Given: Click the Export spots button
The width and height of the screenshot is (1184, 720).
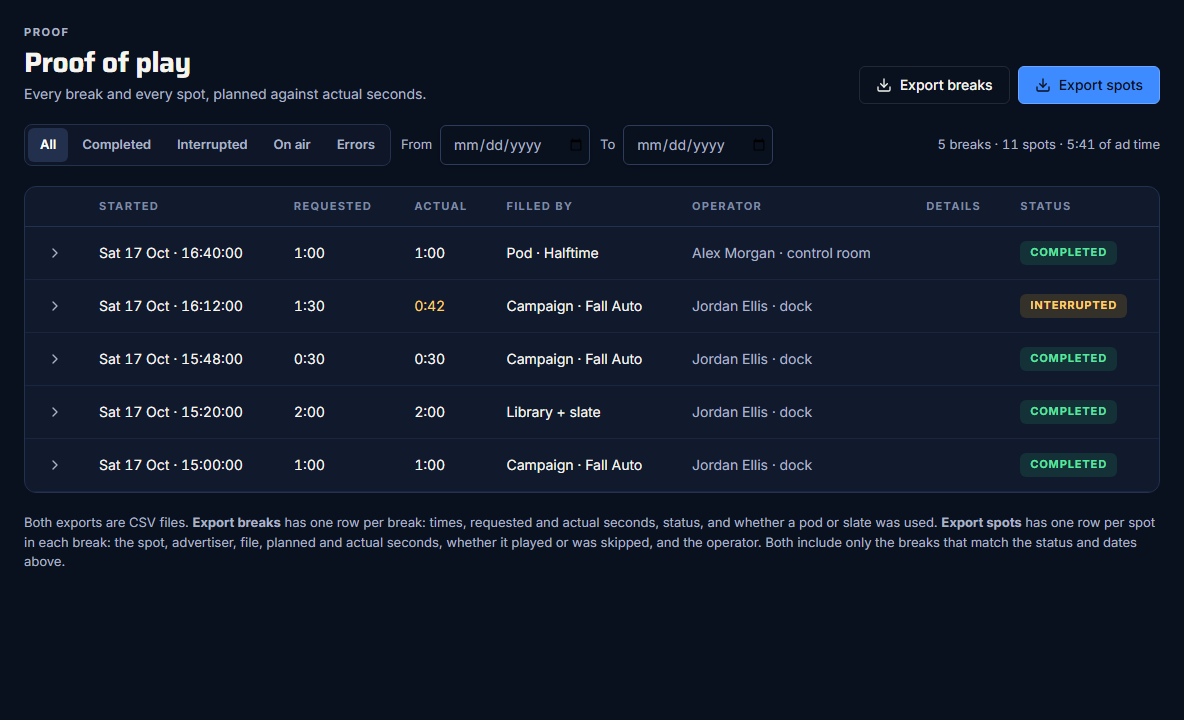Looking at the screenshot, I should pyautogui.click(x=1089, y=85).
